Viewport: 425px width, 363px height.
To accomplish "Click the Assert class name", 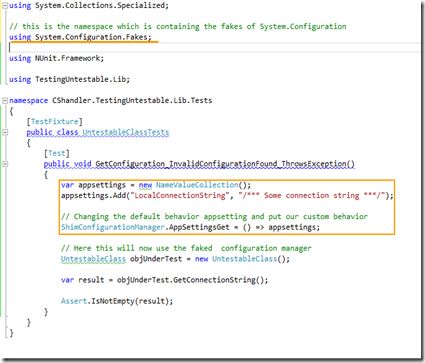I will click(74, 301).
